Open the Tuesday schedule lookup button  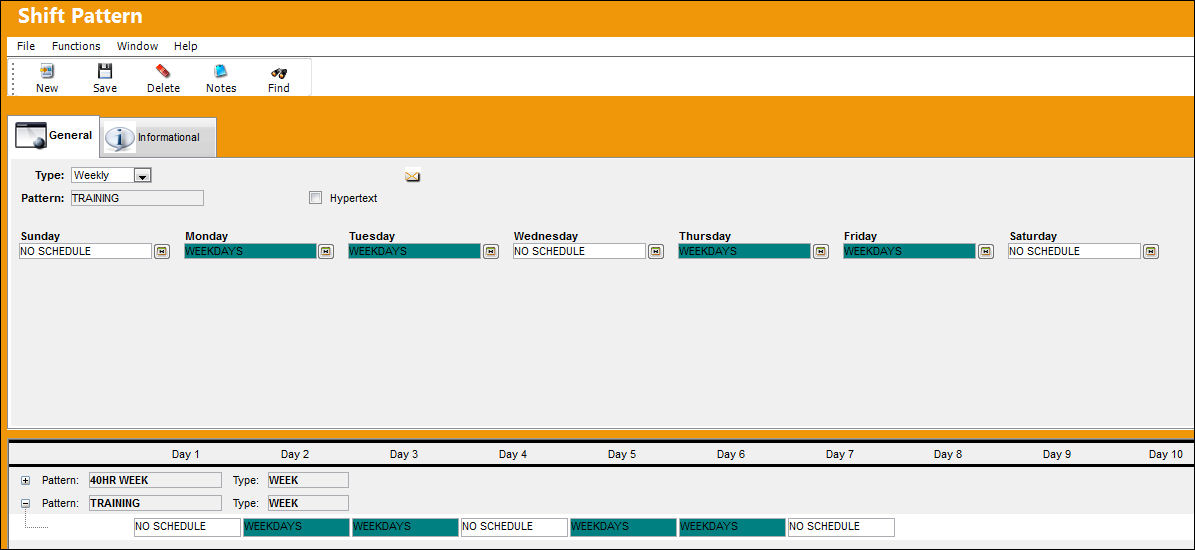click(x=491, y=251)
